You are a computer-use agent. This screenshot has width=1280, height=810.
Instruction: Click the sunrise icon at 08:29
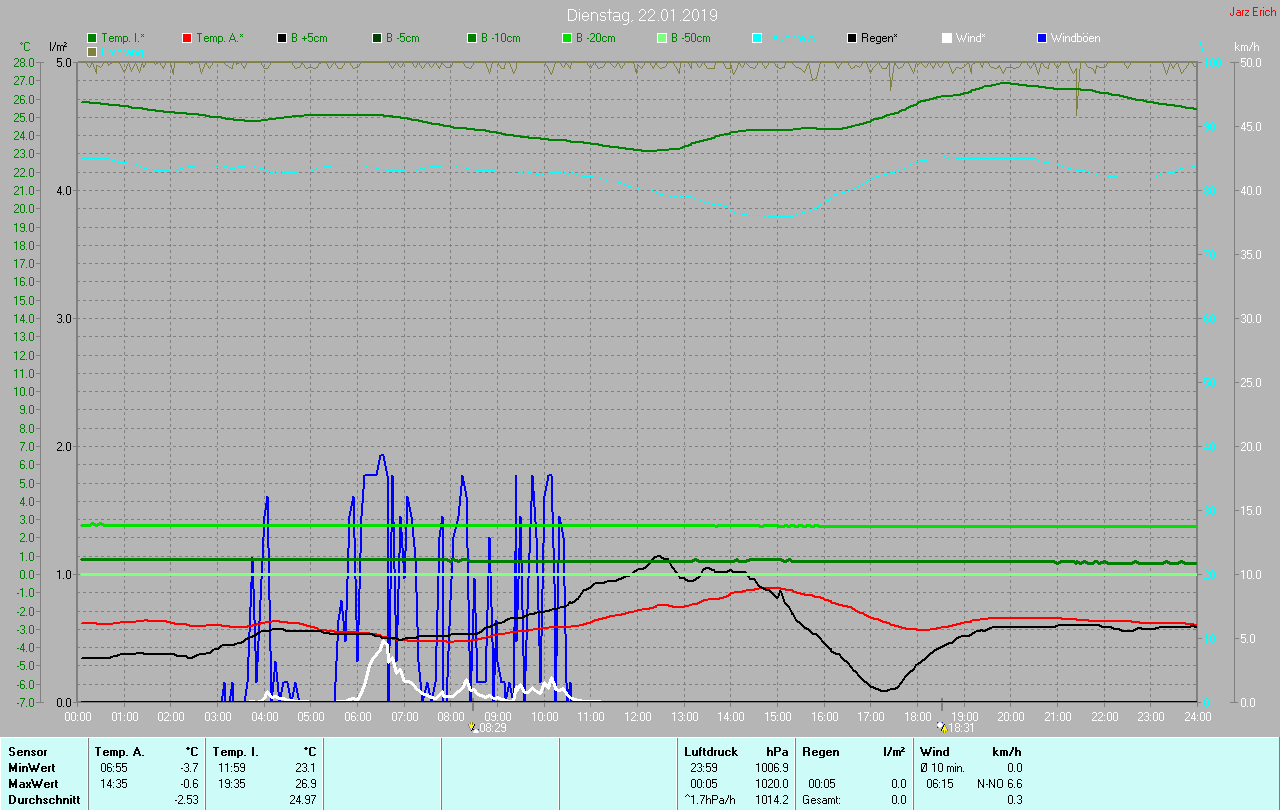[x=473, y=728]
